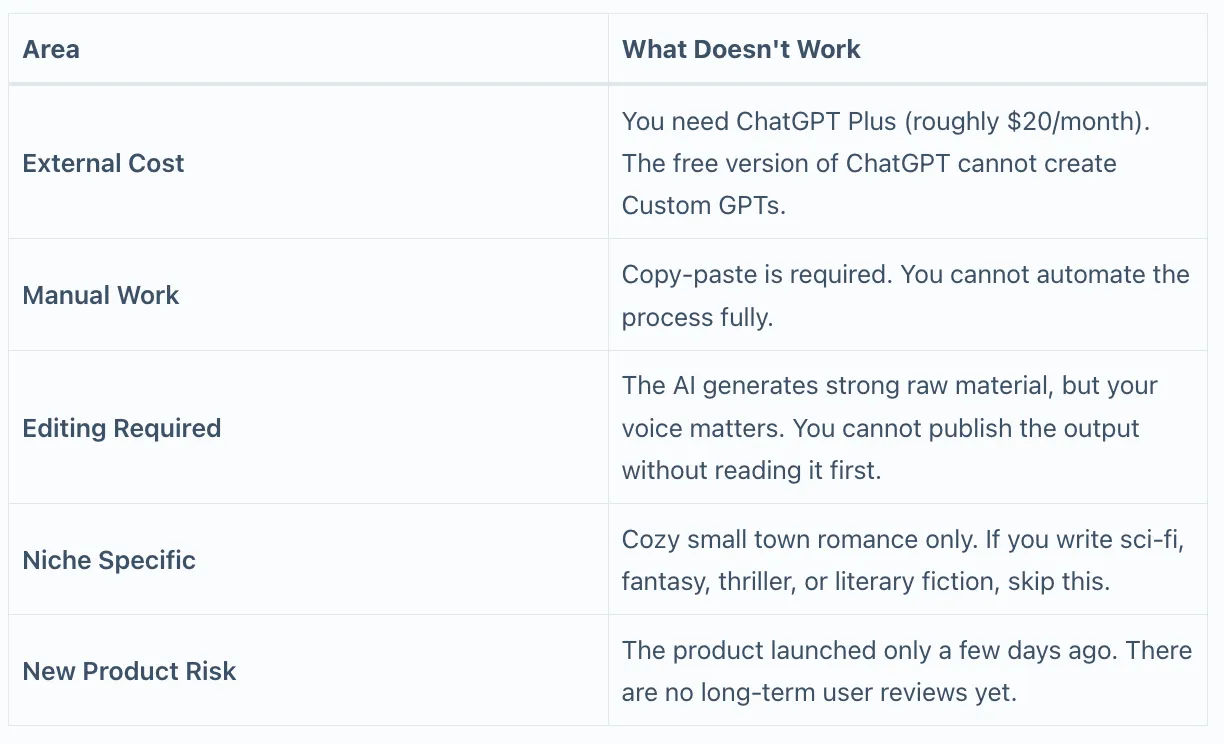Select the "External Cost" row label

(103, 163)
